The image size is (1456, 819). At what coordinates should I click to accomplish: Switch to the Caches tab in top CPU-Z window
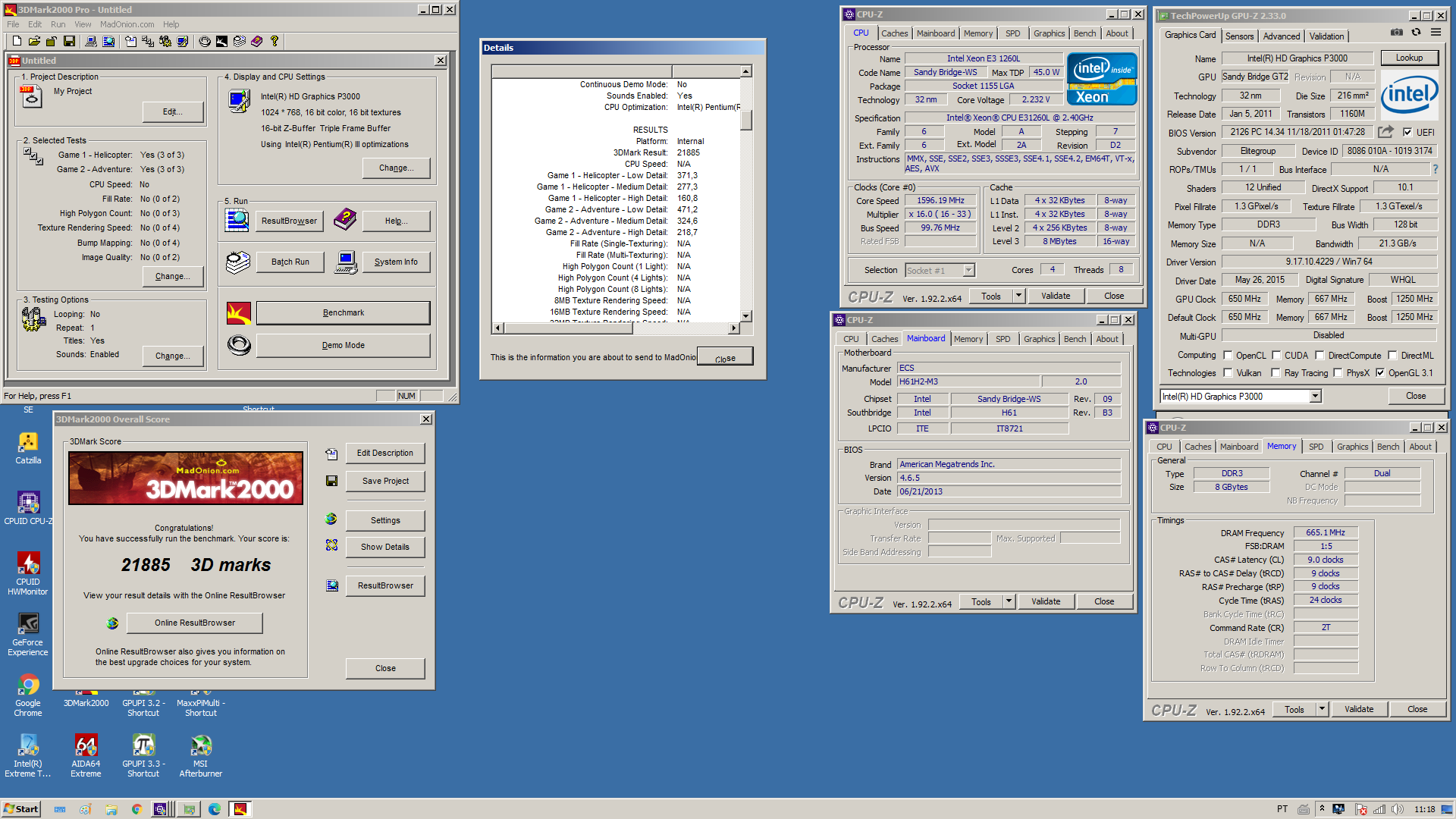[x=894, y=33]
